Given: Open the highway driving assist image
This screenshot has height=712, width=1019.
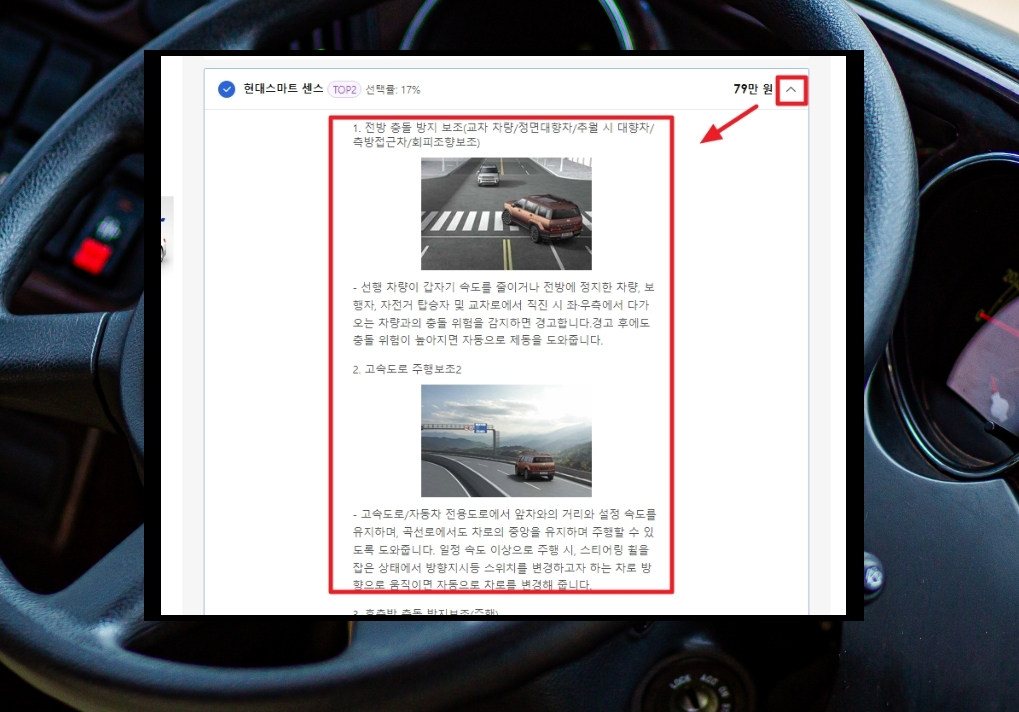Looking at the screenshot, I should pyautogui.click(x=506, y=440).
